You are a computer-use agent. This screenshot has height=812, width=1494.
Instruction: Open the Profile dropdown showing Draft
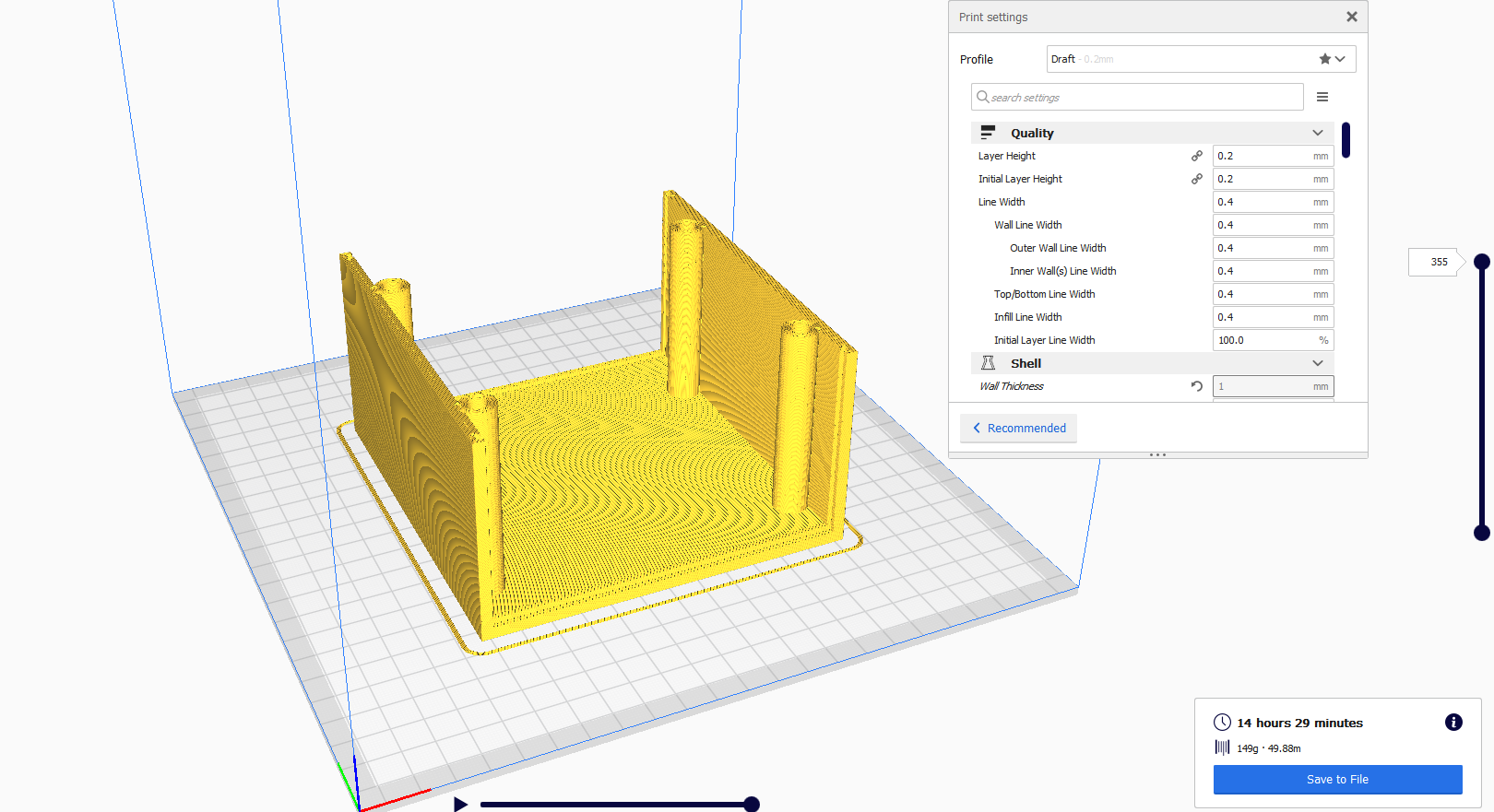tap(1200, 59)
